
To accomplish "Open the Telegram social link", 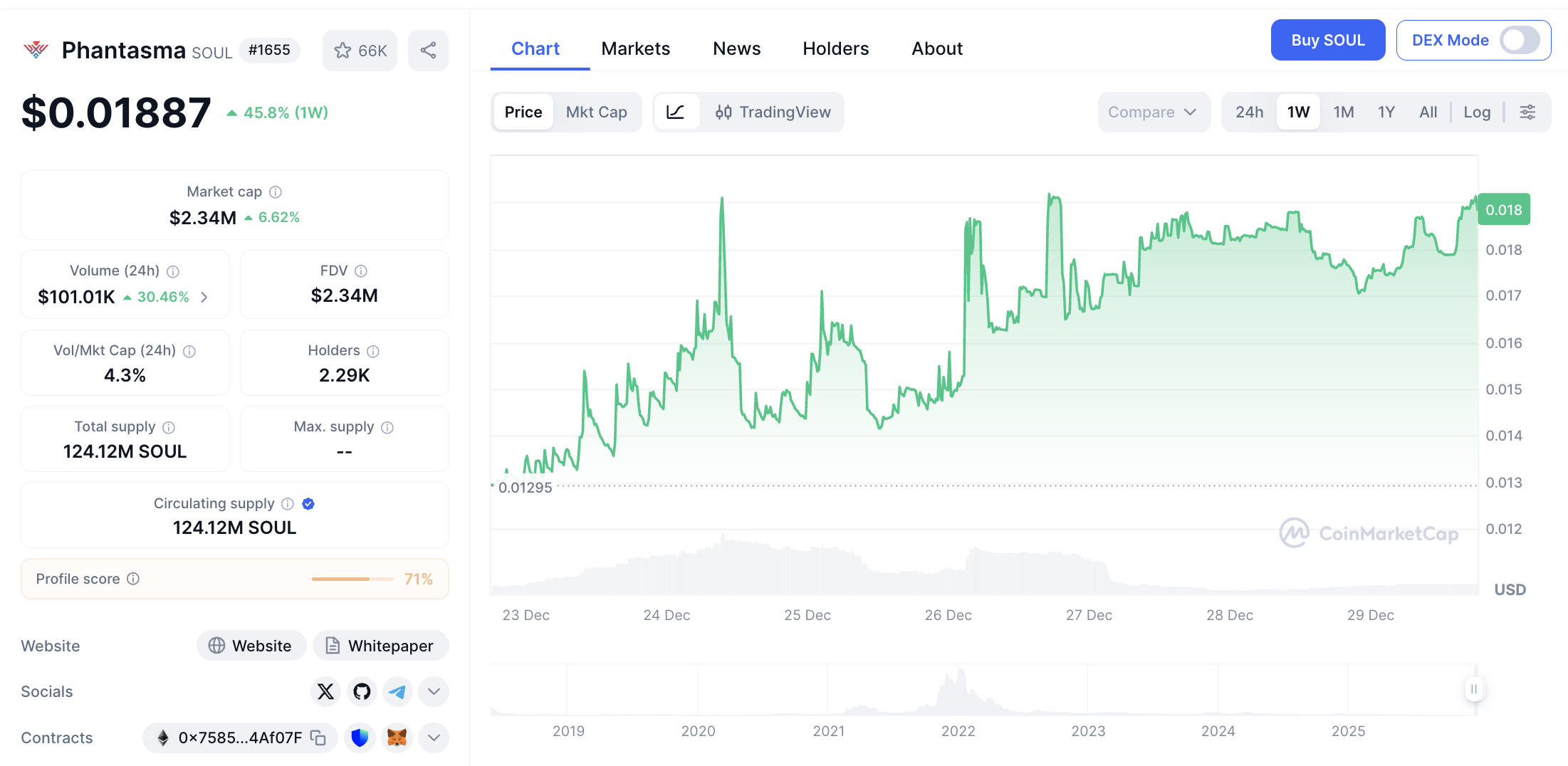I will point(397,691).
